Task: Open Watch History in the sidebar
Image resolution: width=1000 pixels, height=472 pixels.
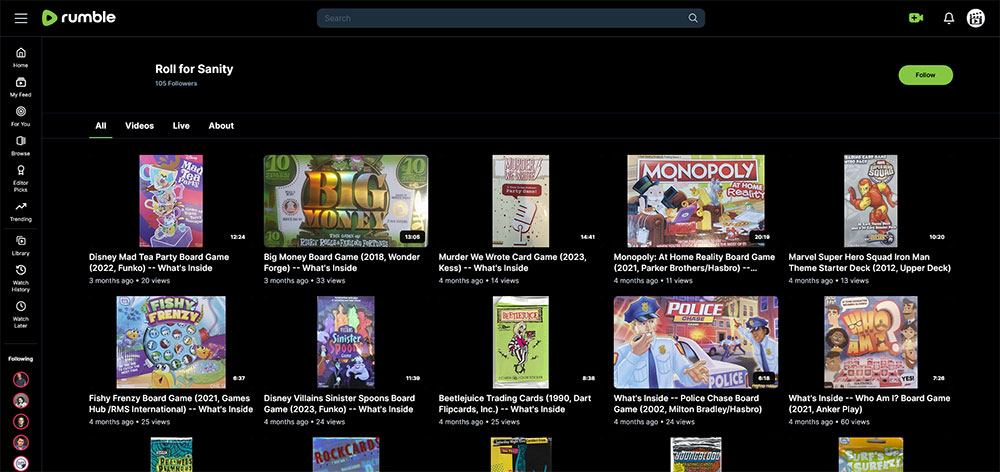Action: [21, 278]
